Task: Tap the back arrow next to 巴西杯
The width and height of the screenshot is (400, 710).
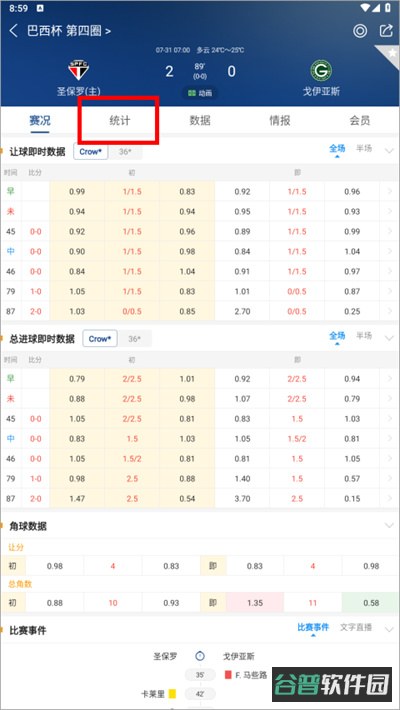Action: (x=14, y=31)
